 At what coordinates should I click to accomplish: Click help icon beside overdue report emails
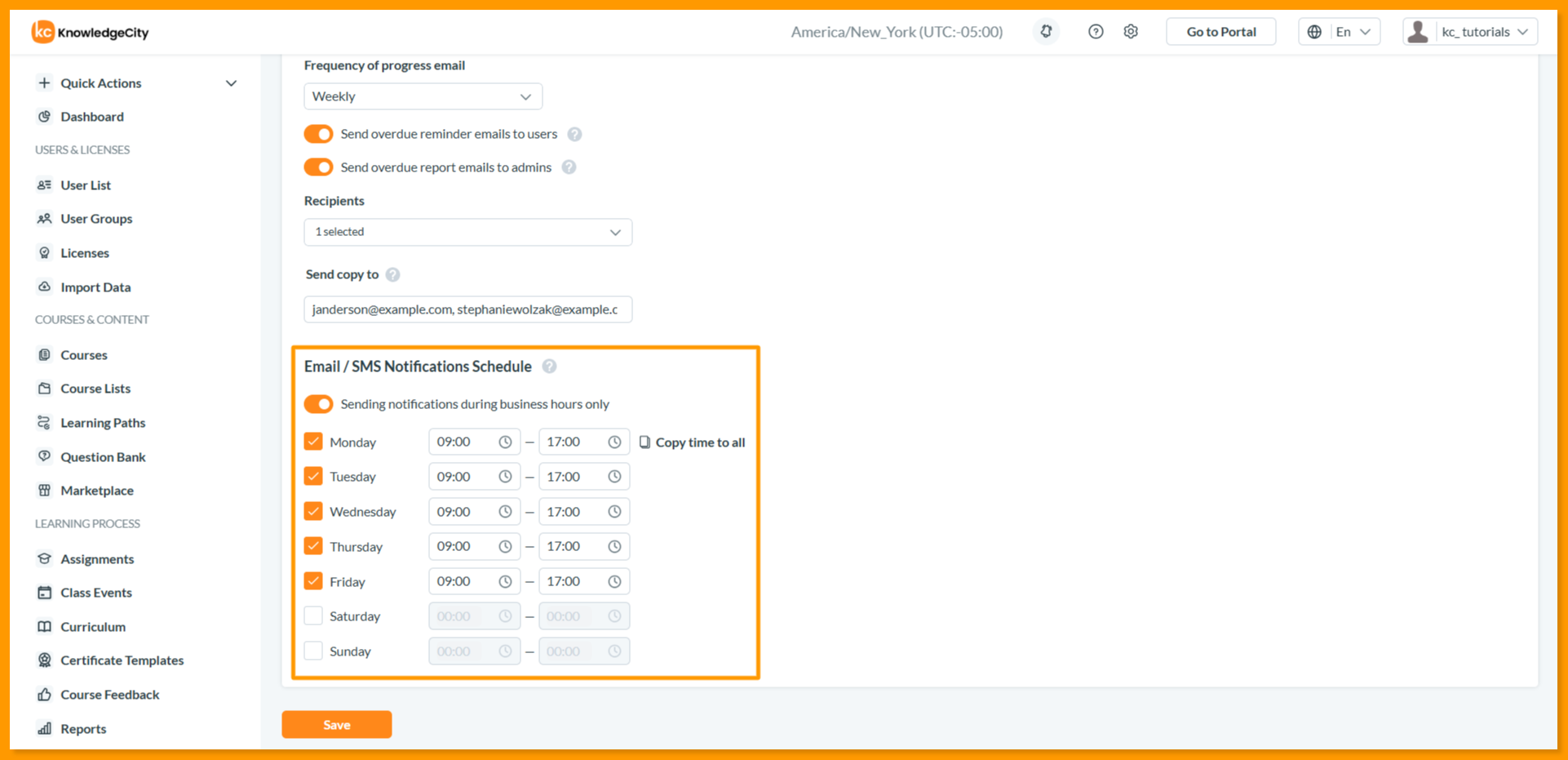click(x=569, y=167)
